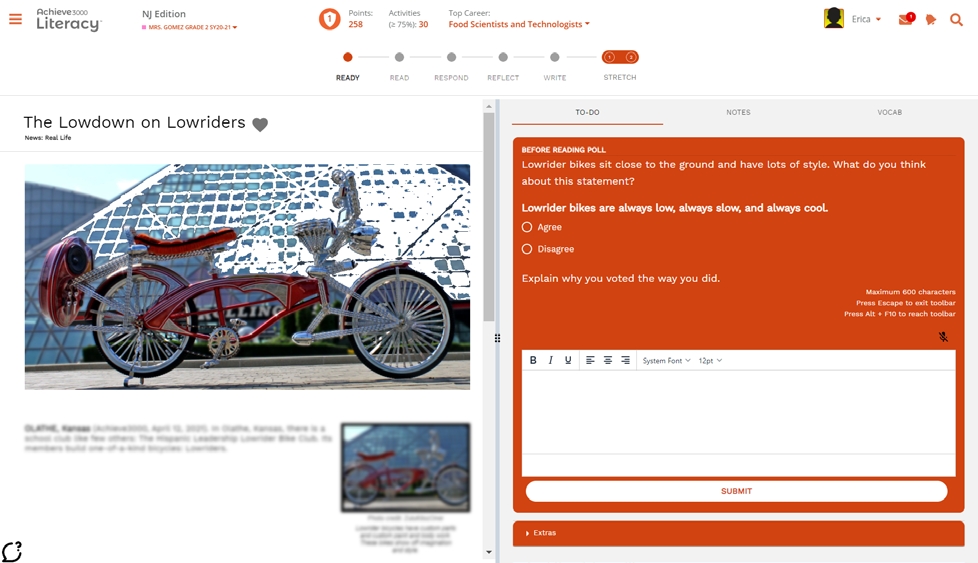
Task: Open Food Scientists and Technologists career link
Action: coord(518,24)
